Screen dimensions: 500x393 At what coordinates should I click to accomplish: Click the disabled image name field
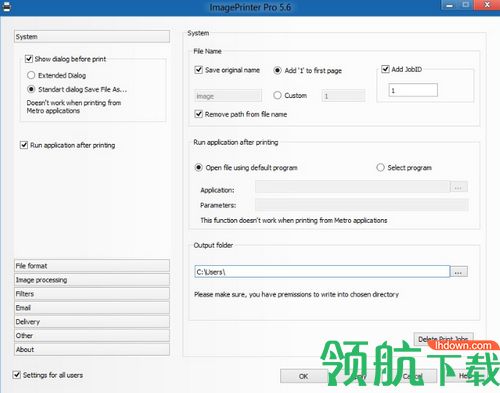(228, 96)
